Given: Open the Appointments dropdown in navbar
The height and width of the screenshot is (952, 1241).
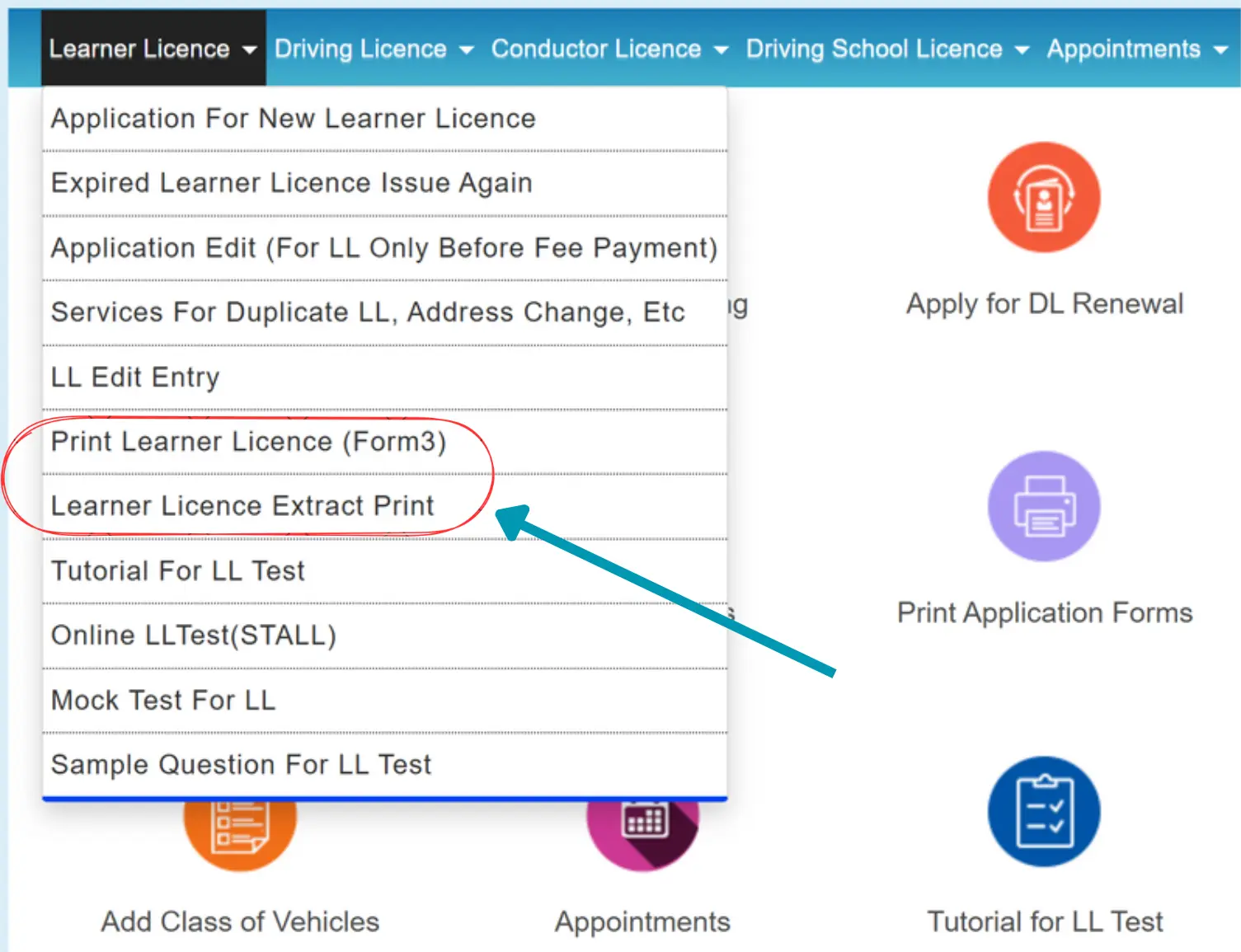Looking at the screenshot, I should click(x=1136, y=49).
